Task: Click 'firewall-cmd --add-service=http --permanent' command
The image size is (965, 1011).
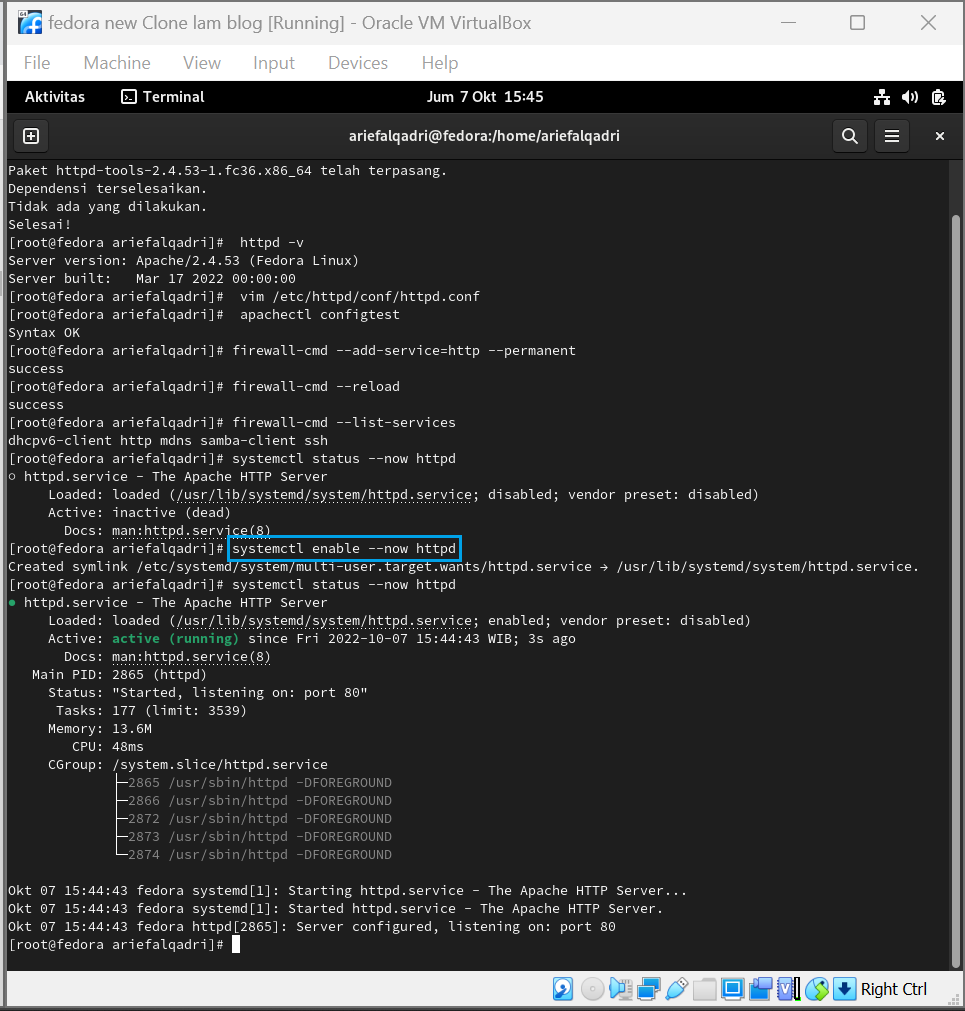Action: [404, 351]
